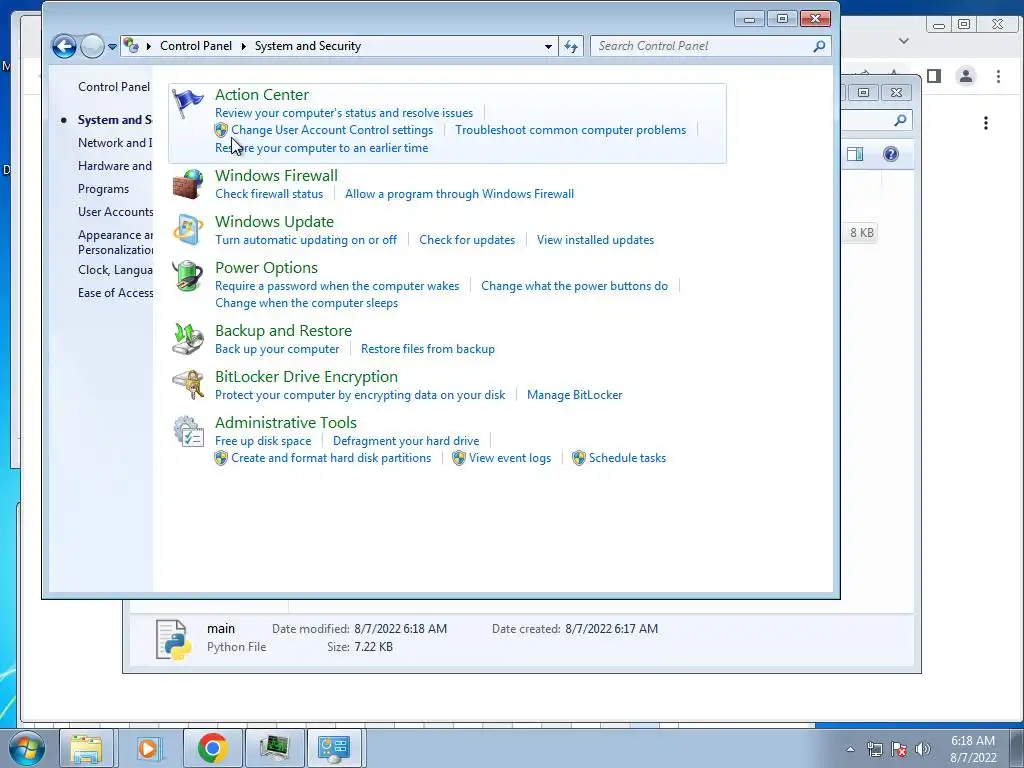Open the Windows Start orb
The width and height of the screenshot is (1024, 768).
tap(27, 748)
